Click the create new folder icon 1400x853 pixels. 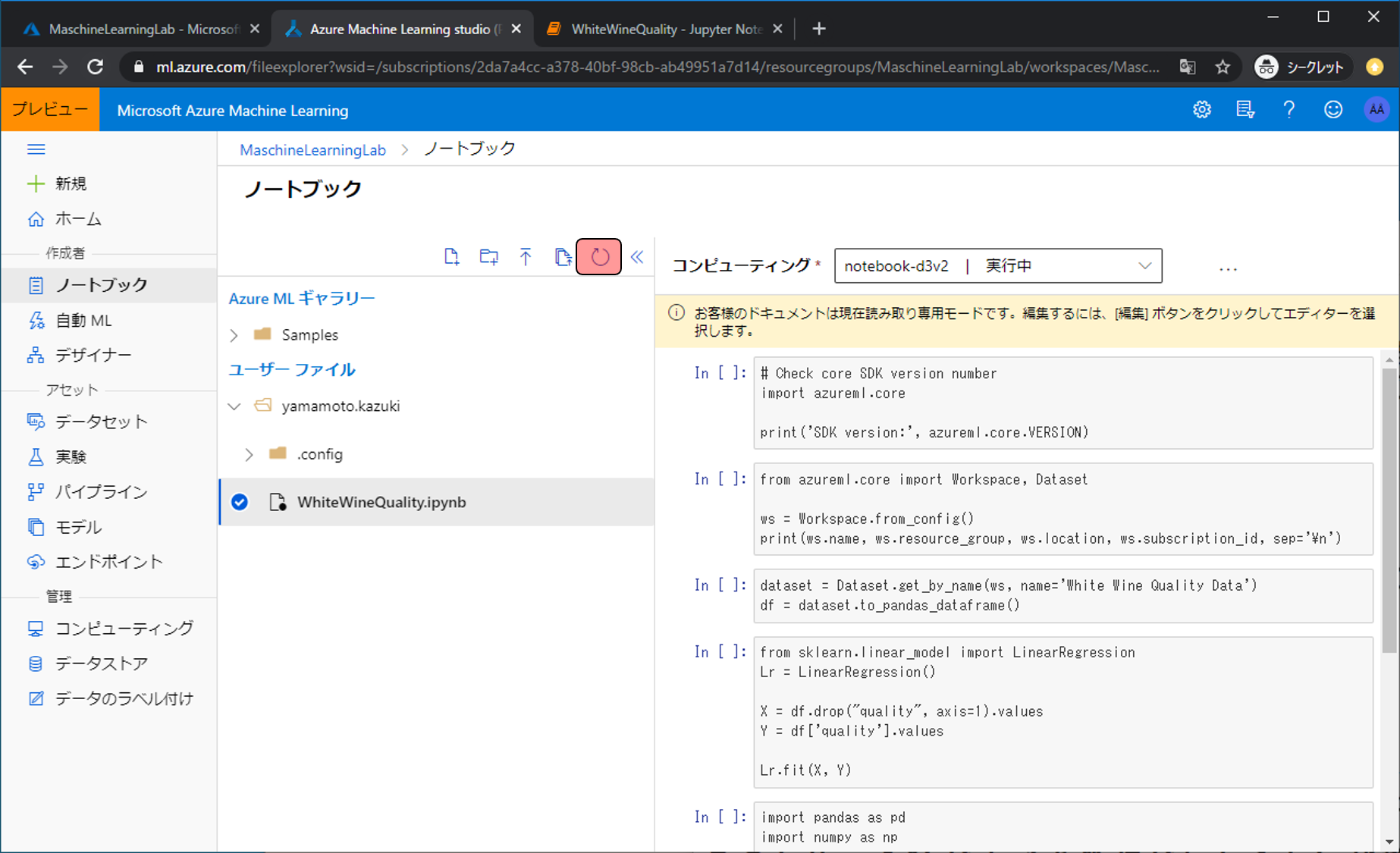pos(488,257)
